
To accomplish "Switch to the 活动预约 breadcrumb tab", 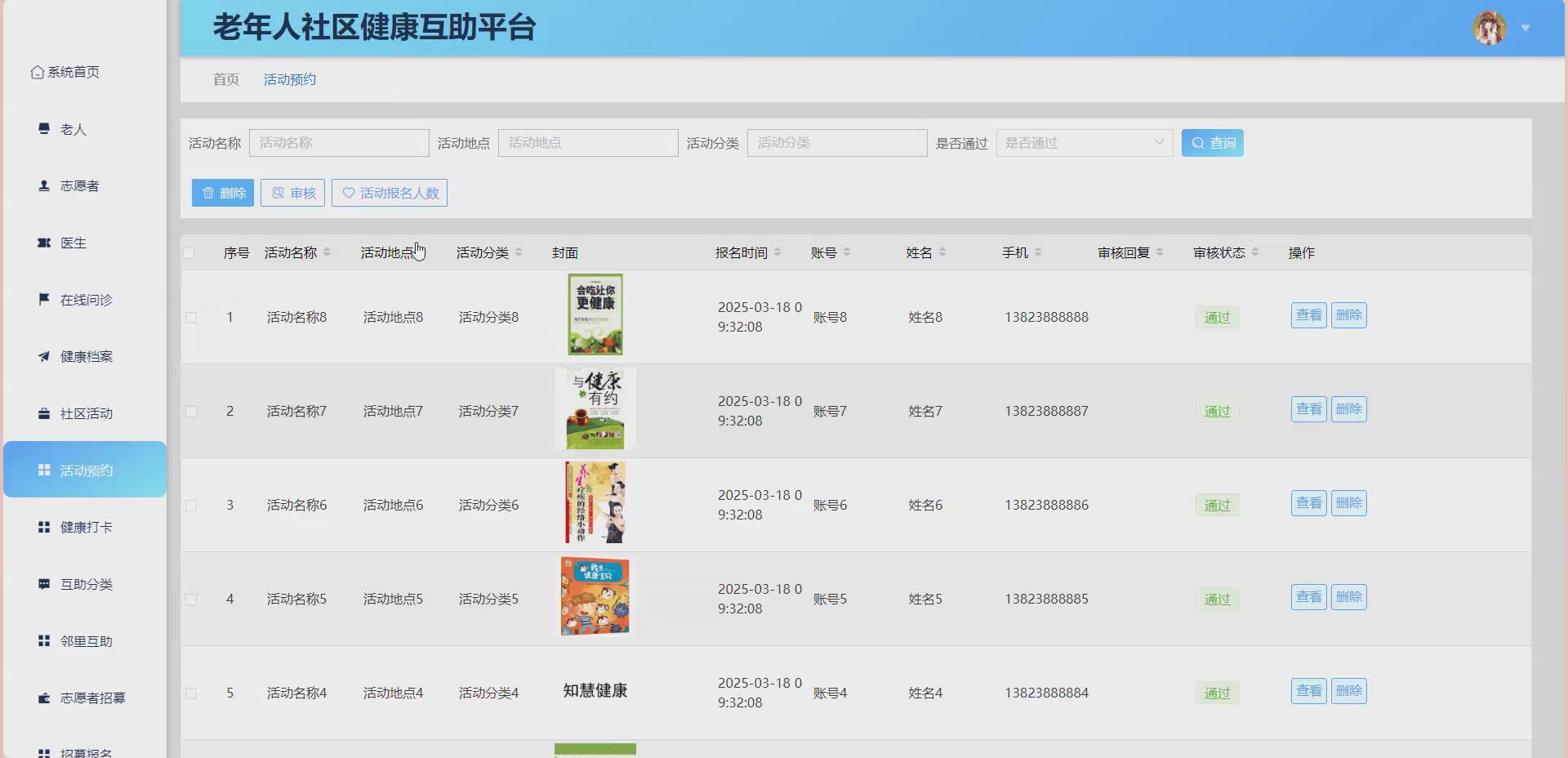I will click(x=289, y=79).
